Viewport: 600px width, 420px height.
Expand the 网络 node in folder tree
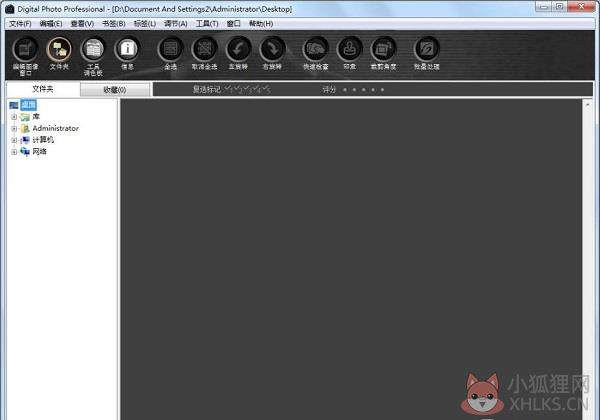point(14,152)
